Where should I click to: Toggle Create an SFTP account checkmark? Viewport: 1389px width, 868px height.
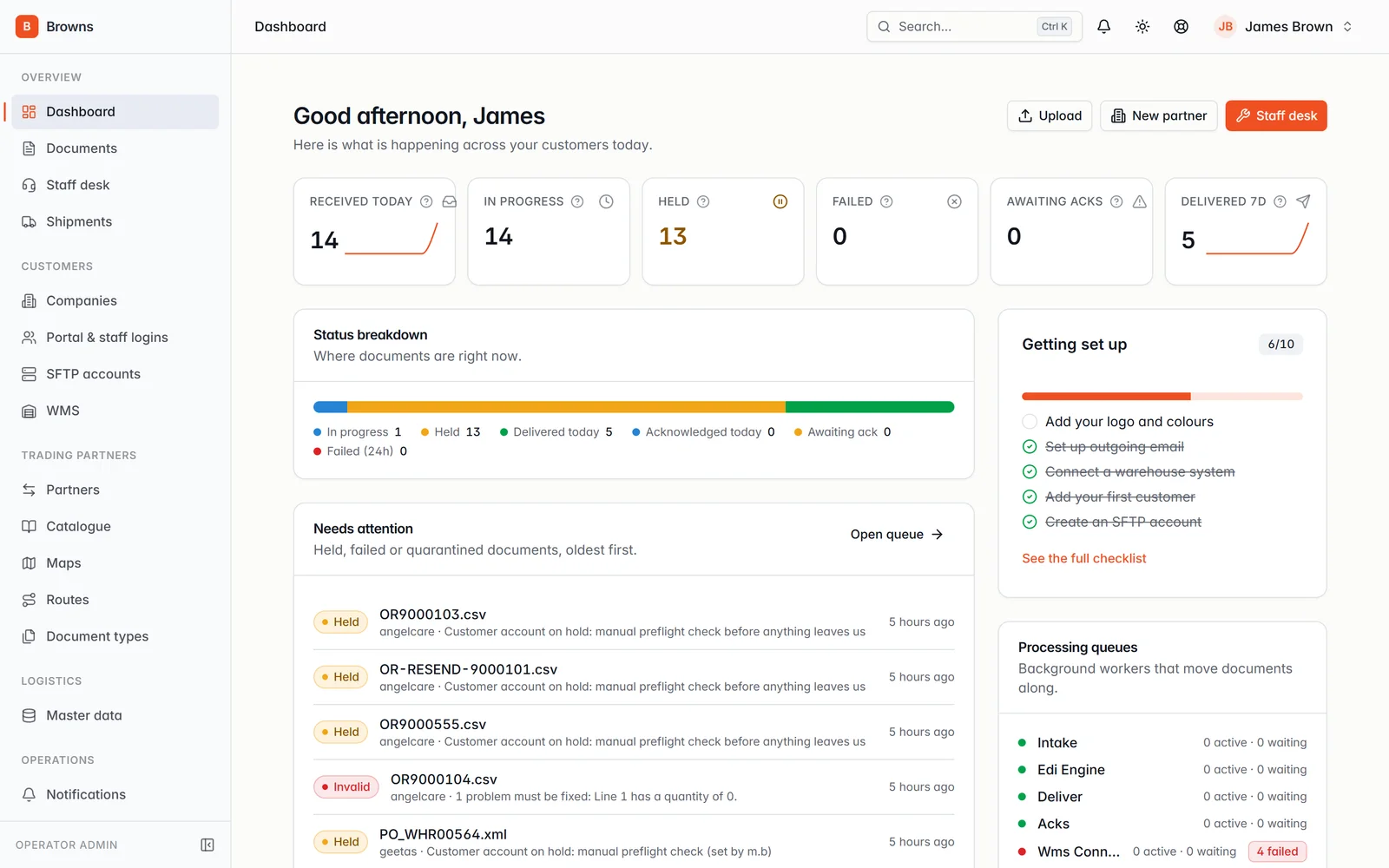click(1030, 523)
